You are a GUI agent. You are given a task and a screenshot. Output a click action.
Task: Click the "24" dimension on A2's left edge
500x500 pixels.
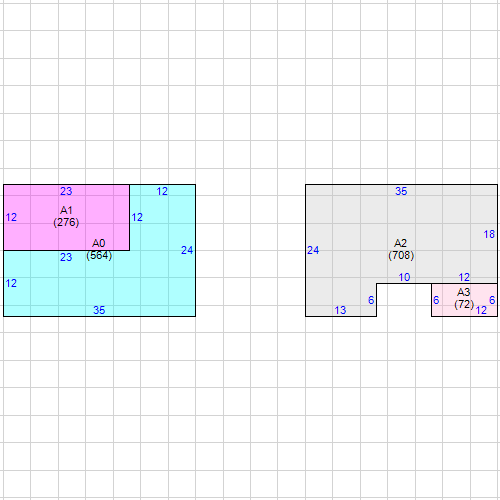[x=313, y=250]
